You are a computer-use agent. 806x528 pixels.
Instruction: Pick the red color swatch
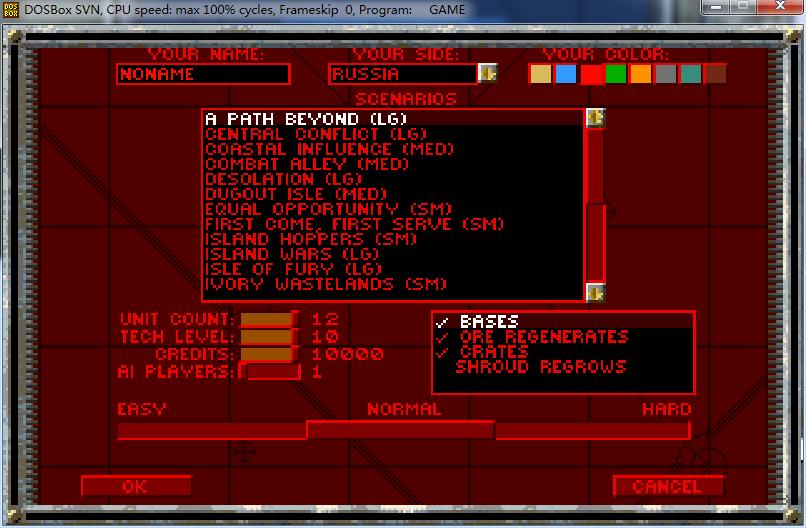(x=591, y=74)
